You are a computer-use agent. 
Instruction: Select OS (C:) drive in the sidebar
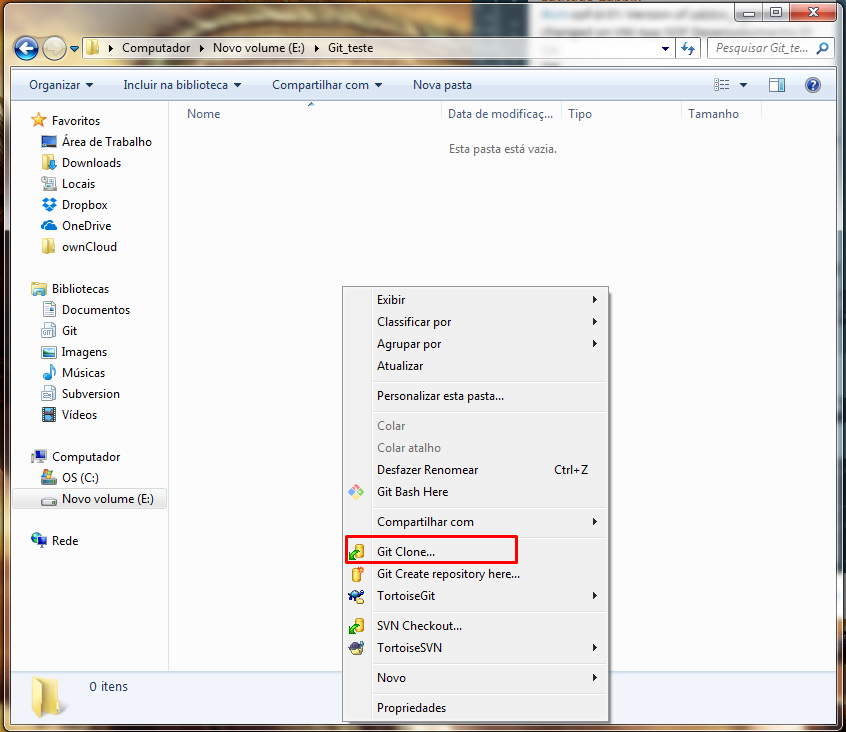79,478
